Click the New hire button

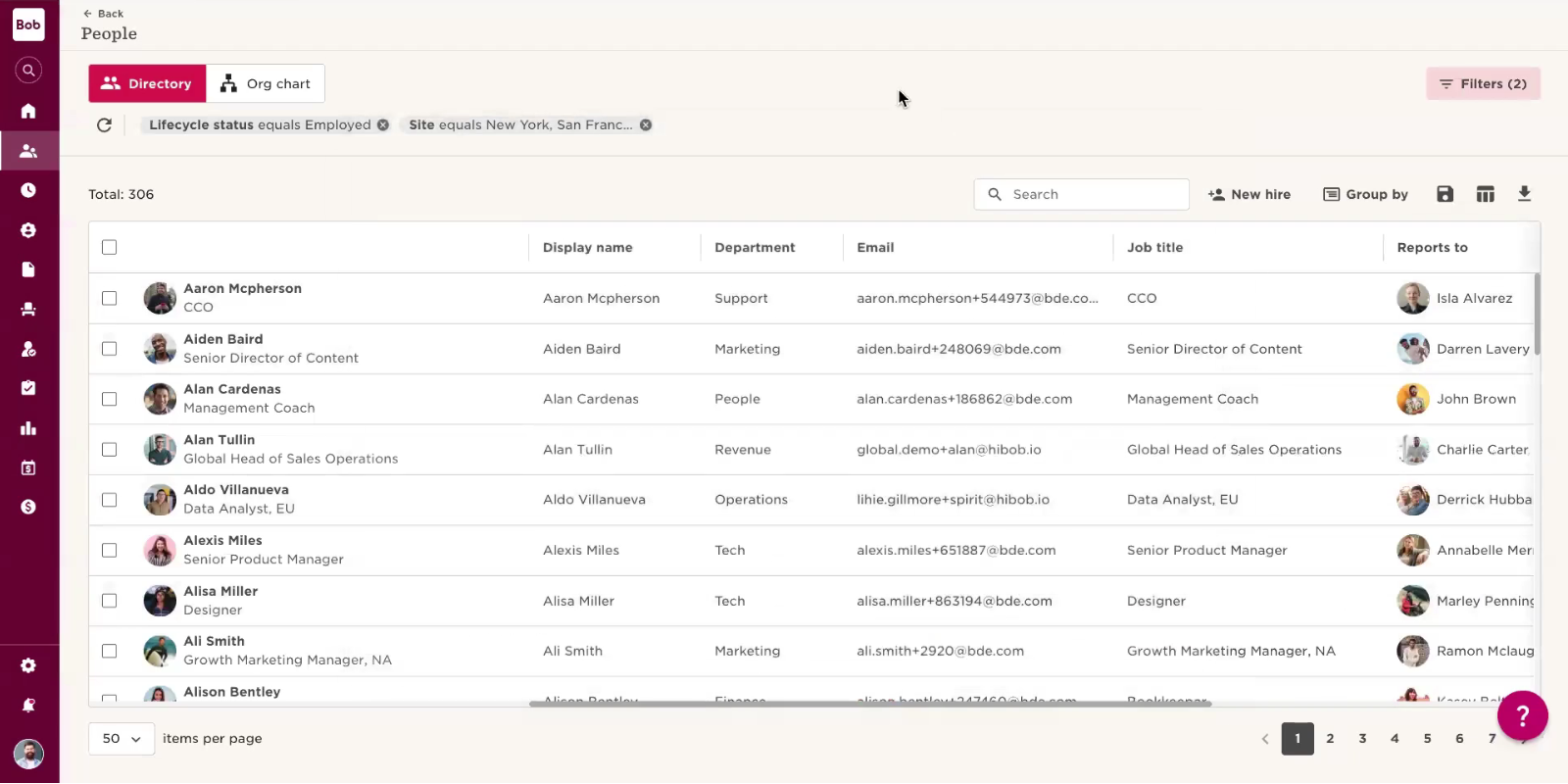[x=1249, y=194]
